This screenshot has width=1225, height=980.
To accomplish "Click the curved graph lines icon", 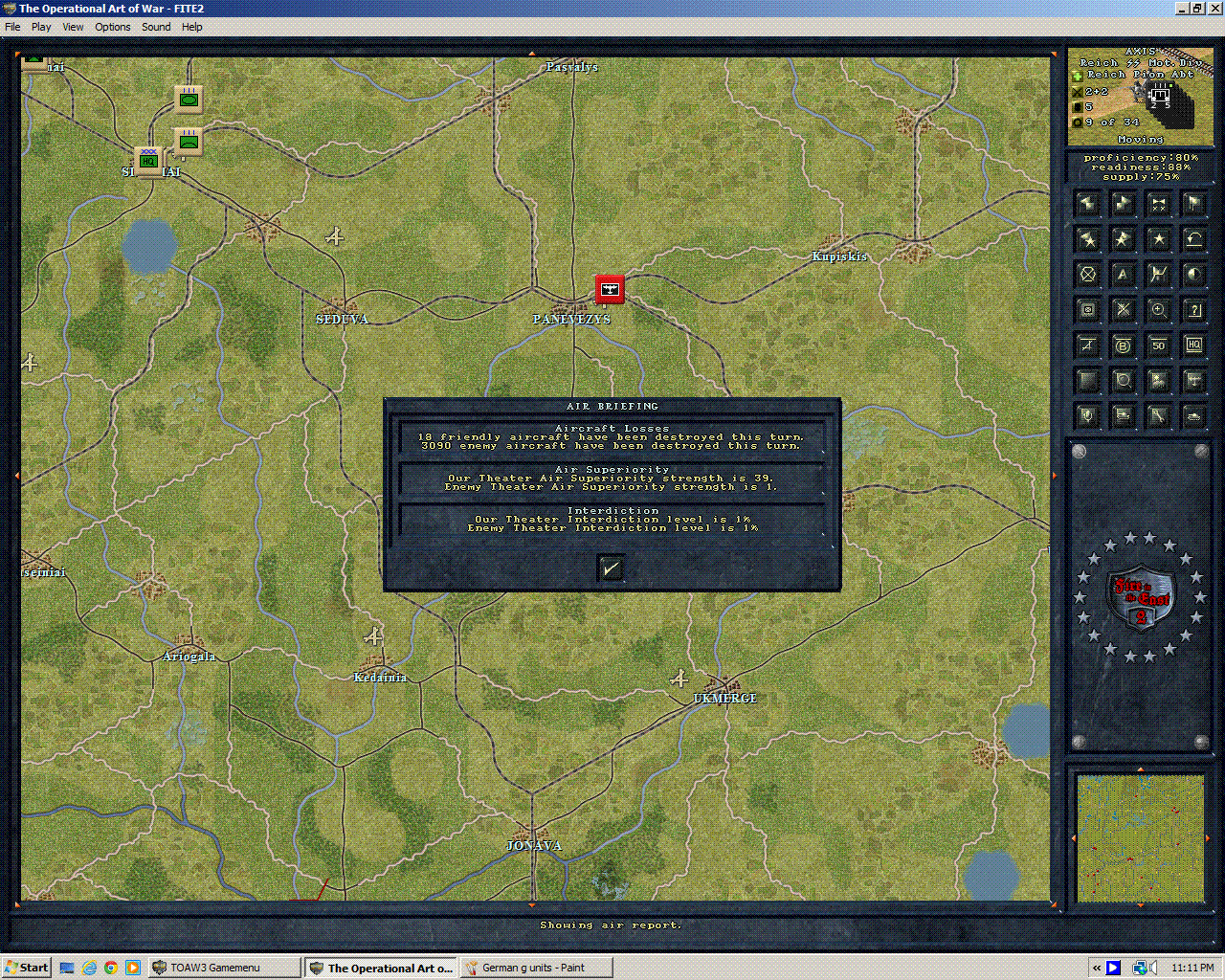I will [1158, 275].
